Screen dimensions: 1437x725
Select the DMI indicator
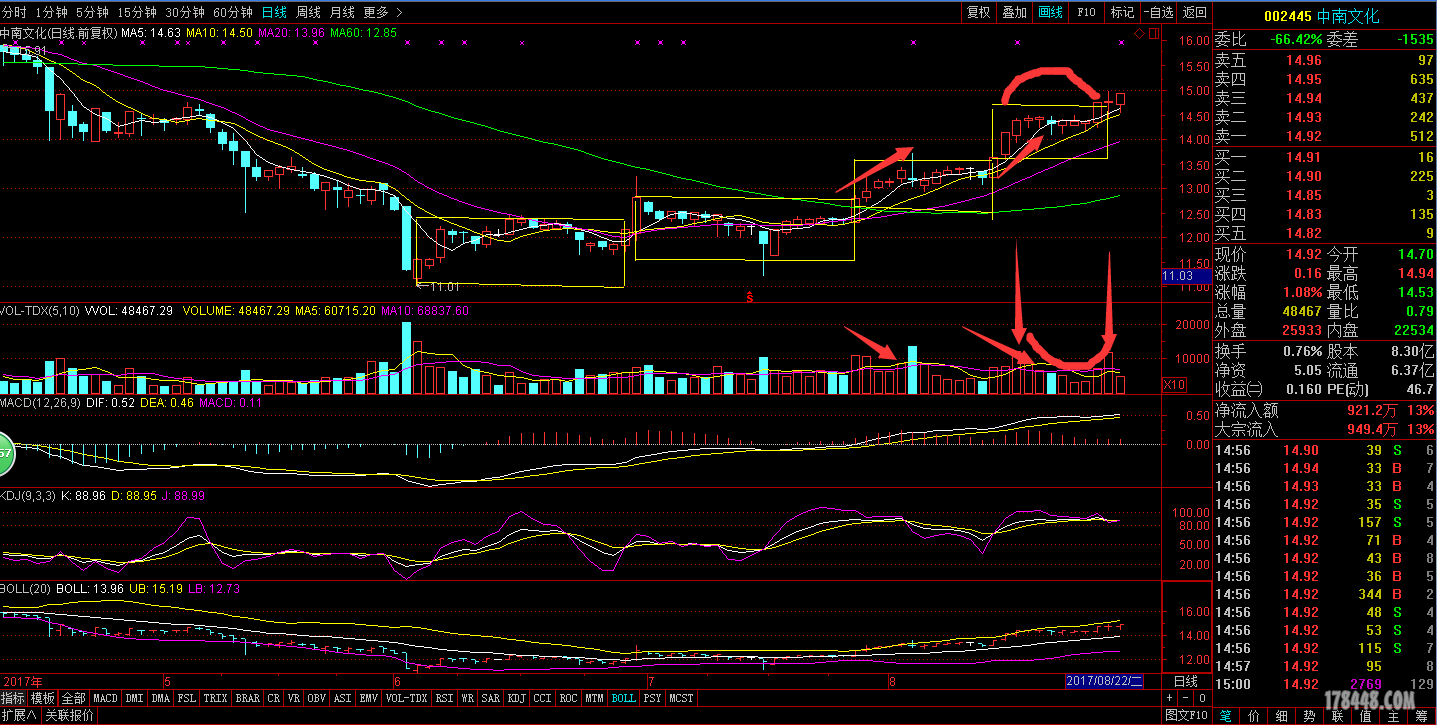coord(134,698)
